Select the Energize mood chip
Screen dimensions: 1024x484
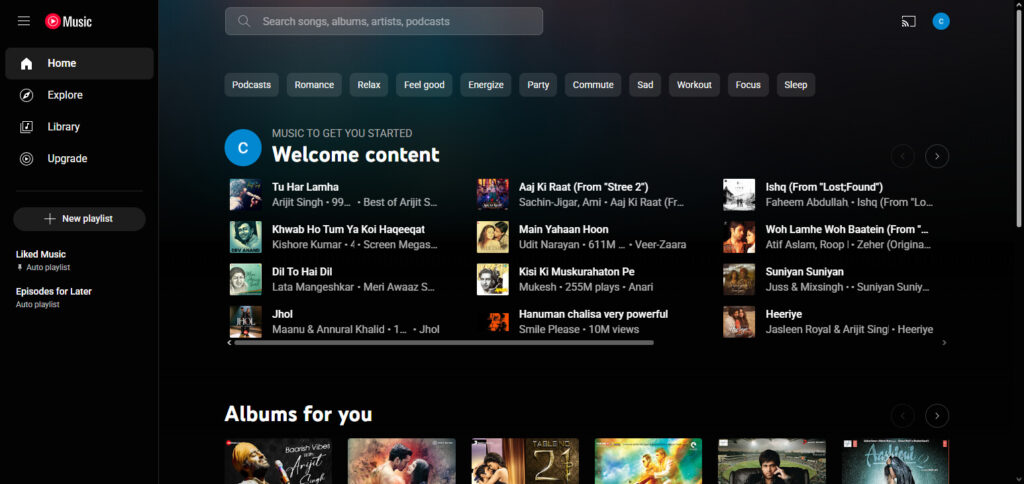486,85
